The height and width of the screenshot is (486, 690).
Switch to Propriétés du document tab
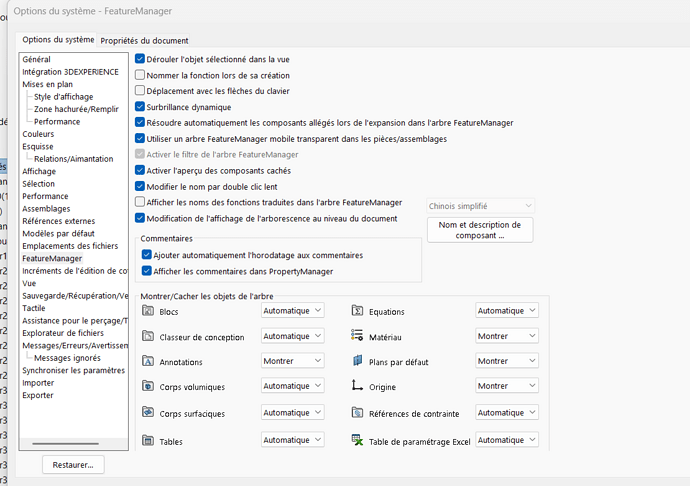click(x=144, y=40)
